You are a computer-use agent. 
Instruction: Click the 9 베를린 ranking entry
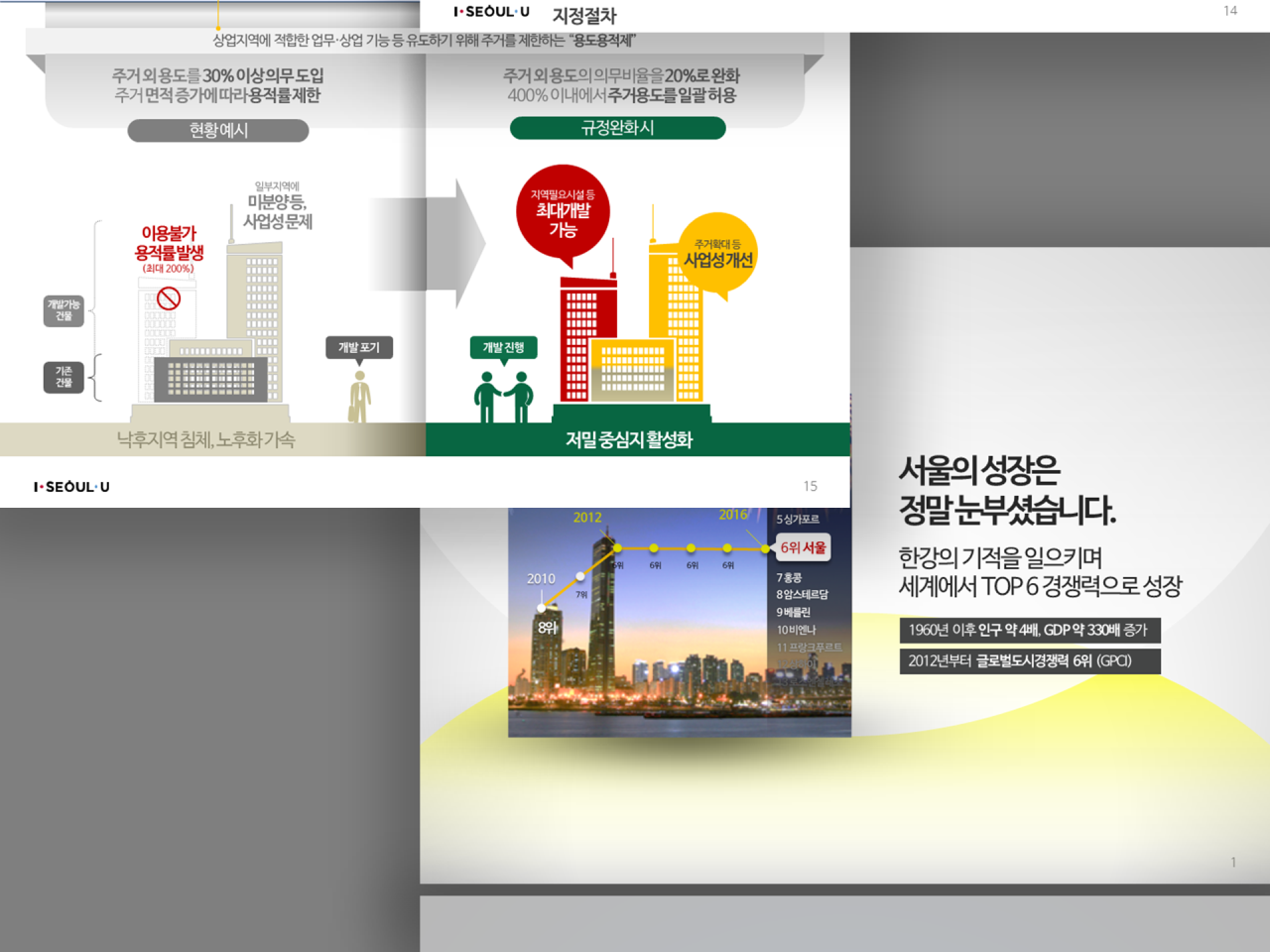(793, 612)
